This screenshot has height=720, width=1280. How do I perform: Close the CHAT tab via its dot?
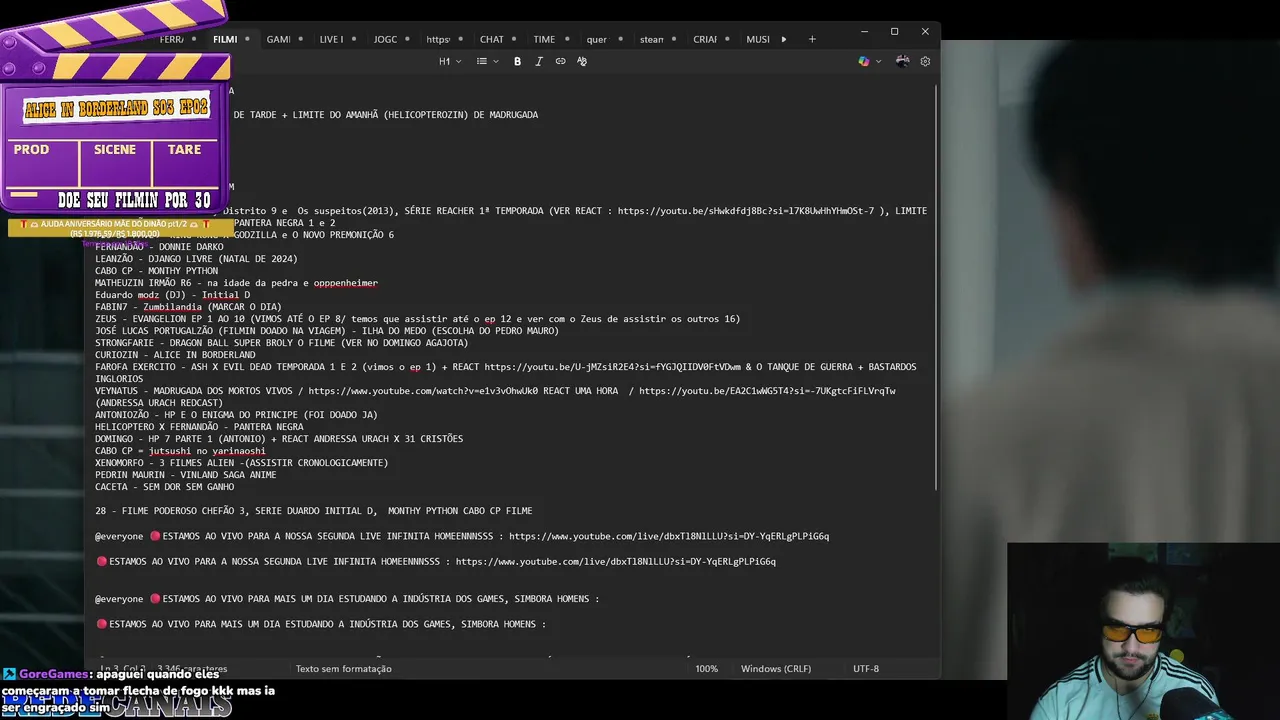[514, 39]
